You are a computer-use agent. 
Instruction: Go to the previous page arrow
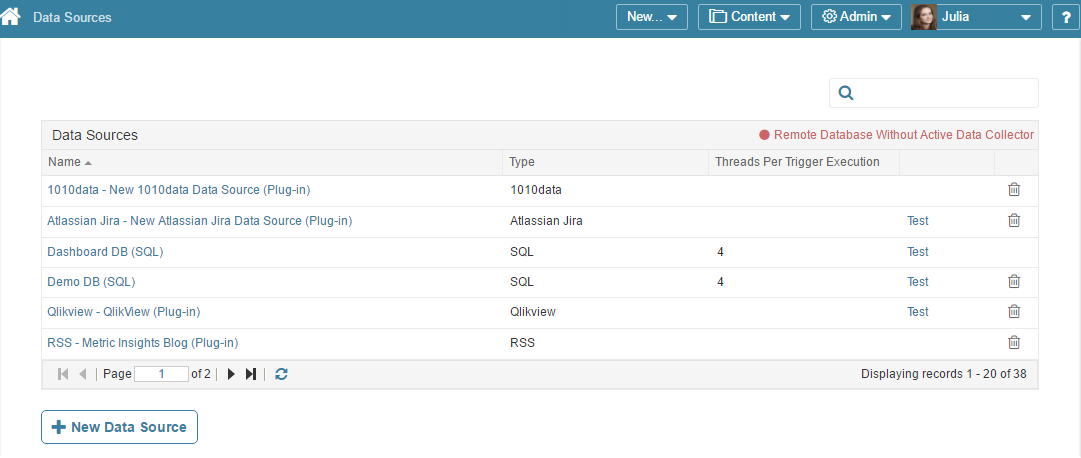point(83,374)
